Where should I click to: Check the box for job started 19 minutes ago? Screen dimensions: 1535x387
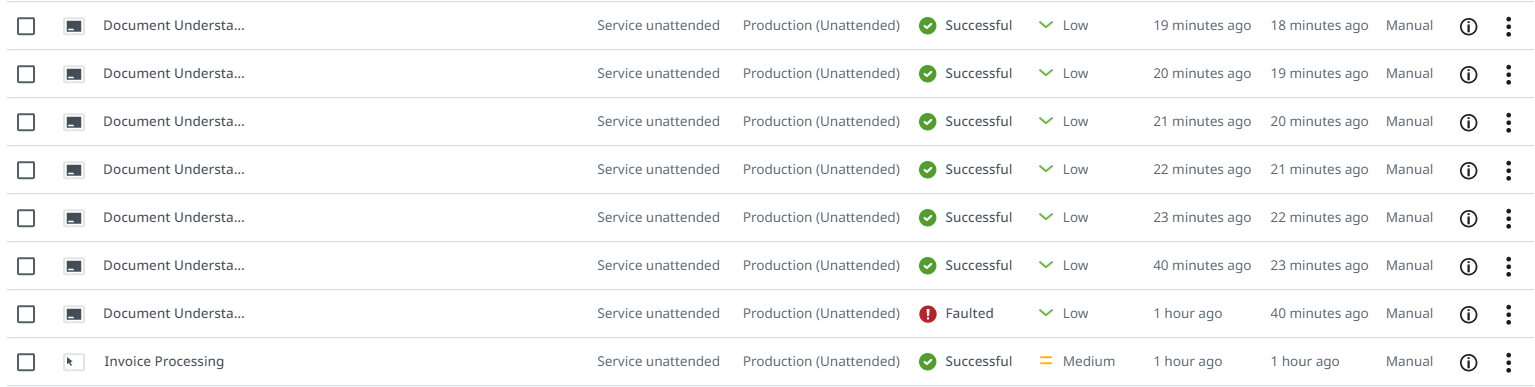click(x=26, y=26)
